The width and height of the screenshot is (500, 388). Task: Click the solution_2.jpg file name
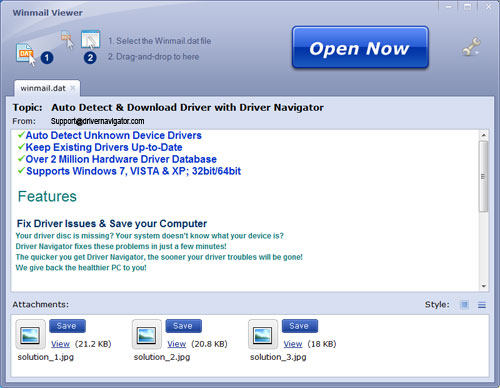point(162,357)
